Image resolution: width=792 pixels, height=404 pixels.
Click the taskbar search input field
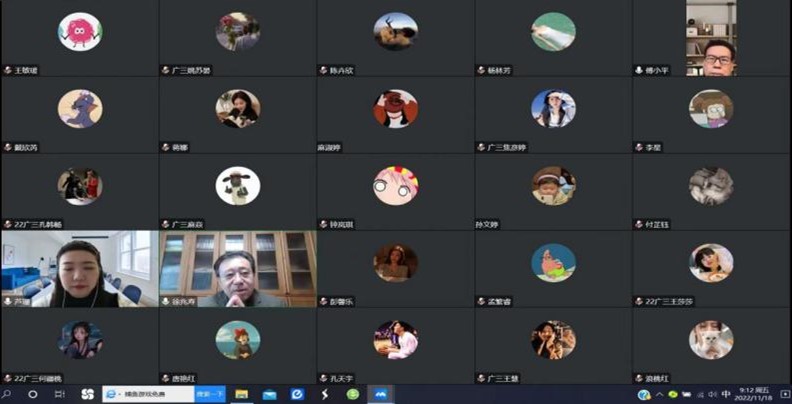(x=148, y=395)
